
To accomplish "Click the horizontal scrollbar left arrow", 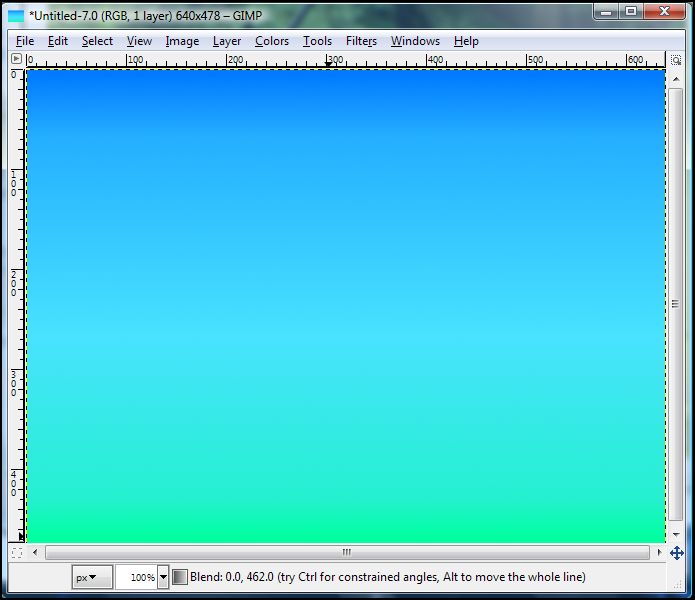I will (35, 553).
